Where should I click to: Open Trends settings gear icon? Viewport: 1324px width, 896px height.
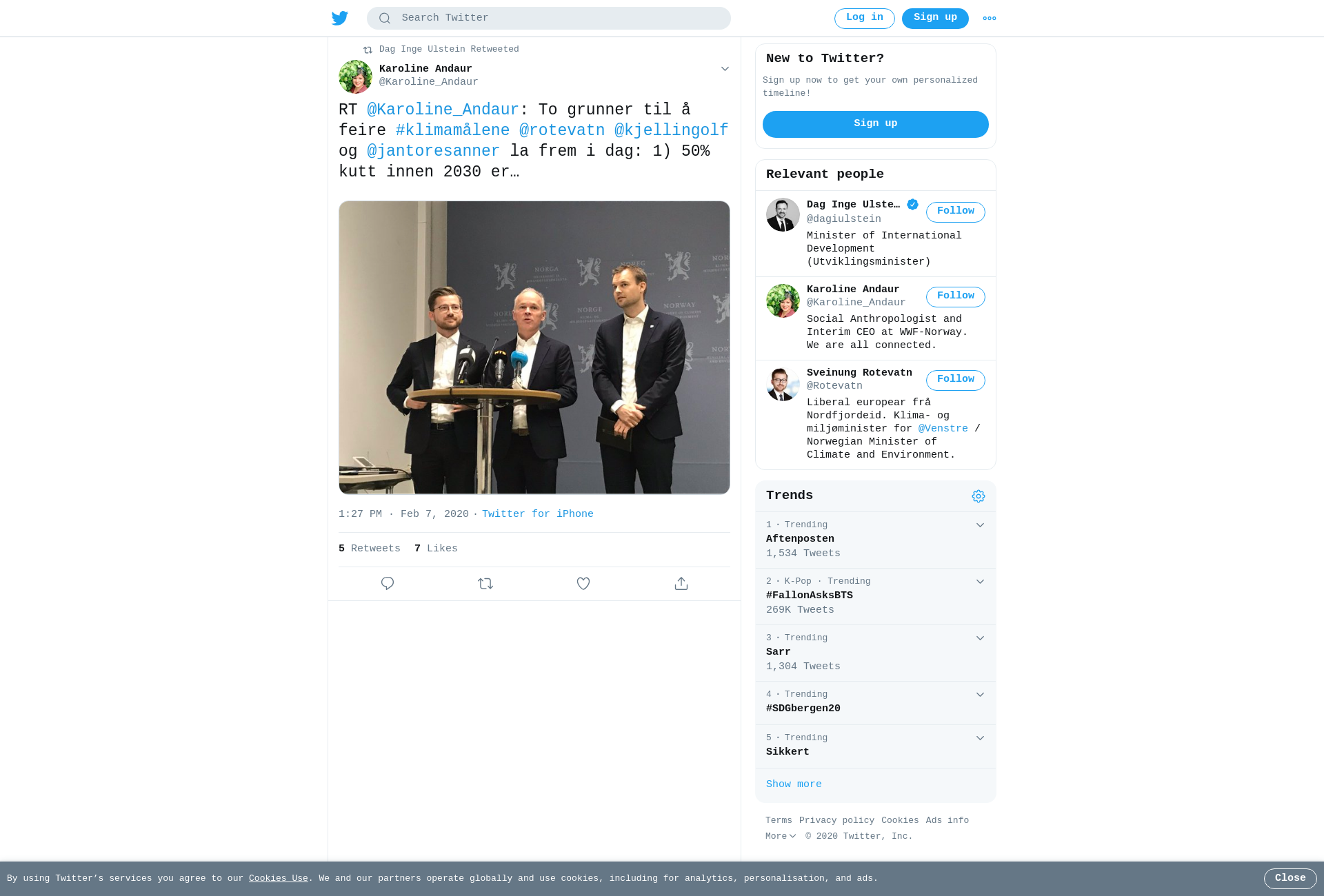coord(979,496)
